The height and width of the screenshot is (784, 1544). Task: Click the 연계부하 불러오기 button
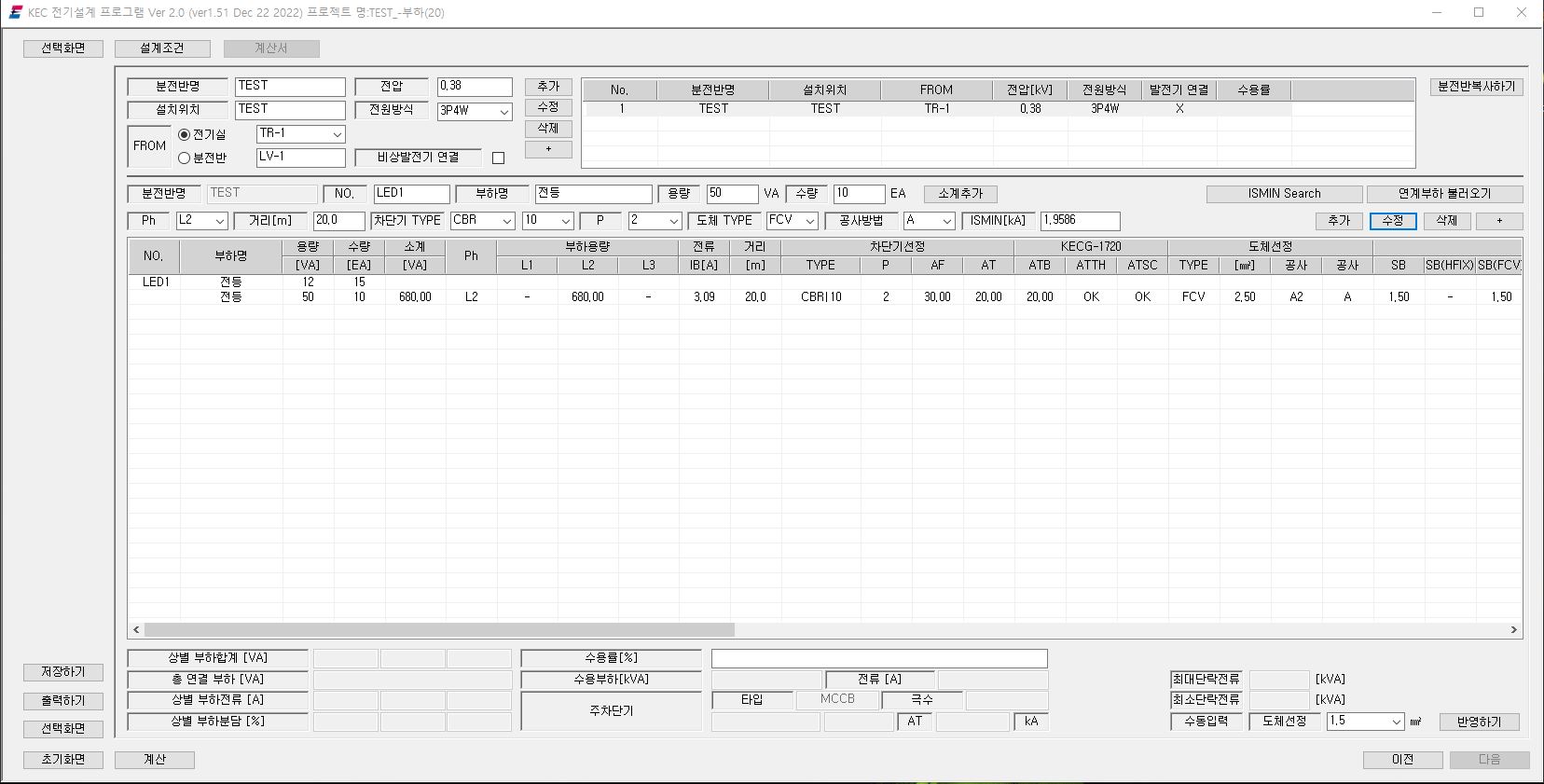click(x=1444, y=194)
